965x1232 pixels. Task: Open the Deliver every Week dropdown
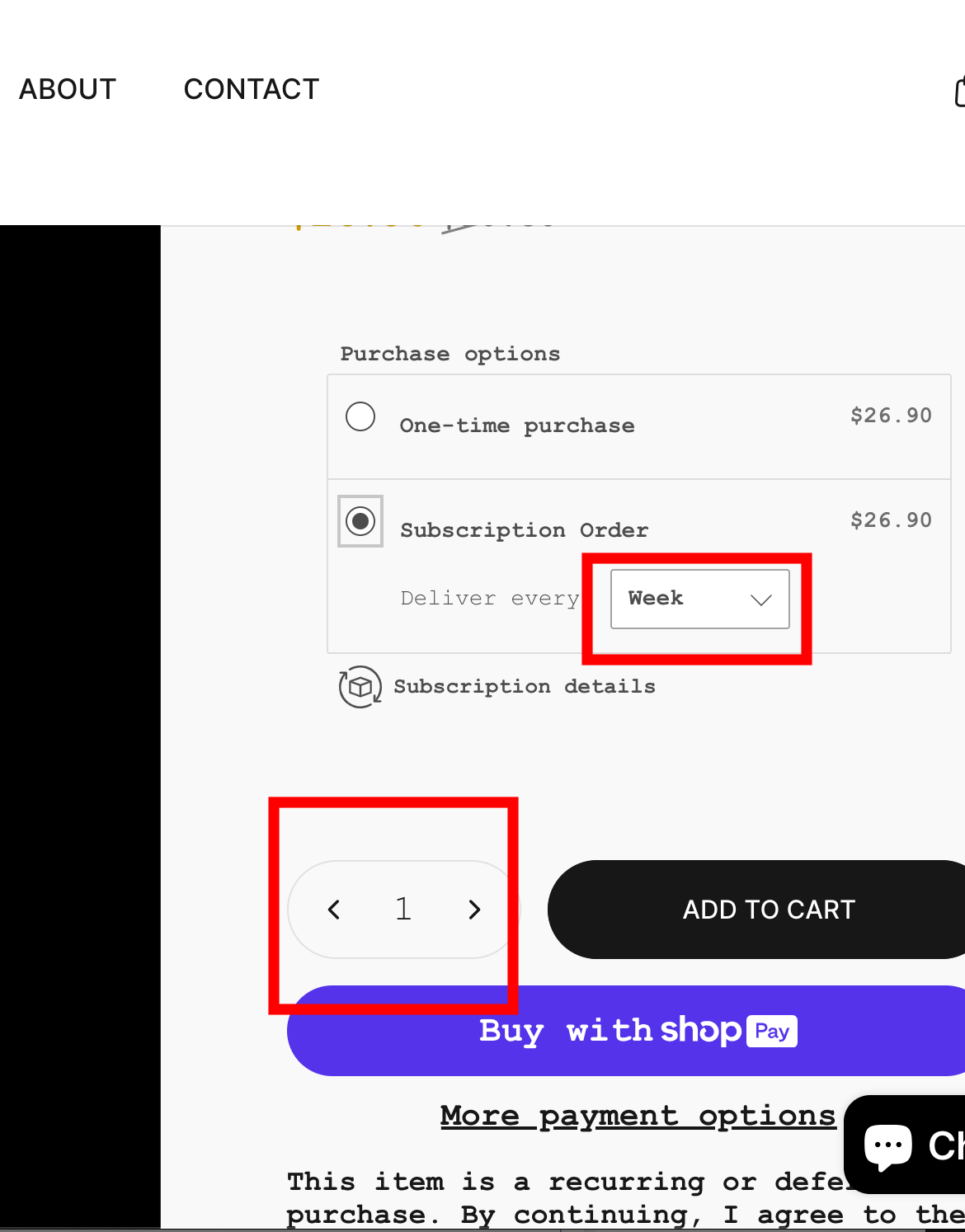[x=699, y=599]
